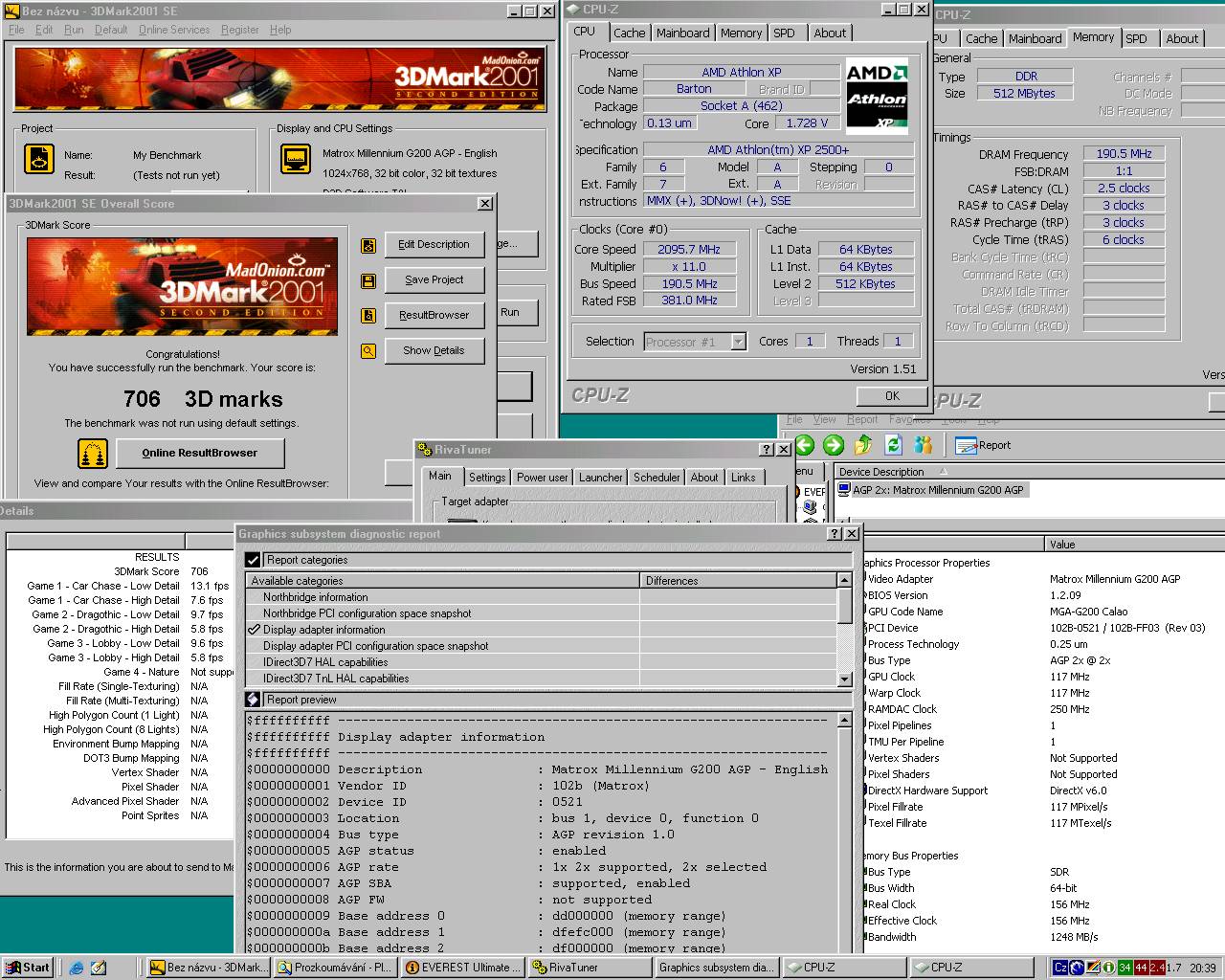Open the 3DMark File menu
The height and width of the screenshot is (980, 1225).
[16, 30]
